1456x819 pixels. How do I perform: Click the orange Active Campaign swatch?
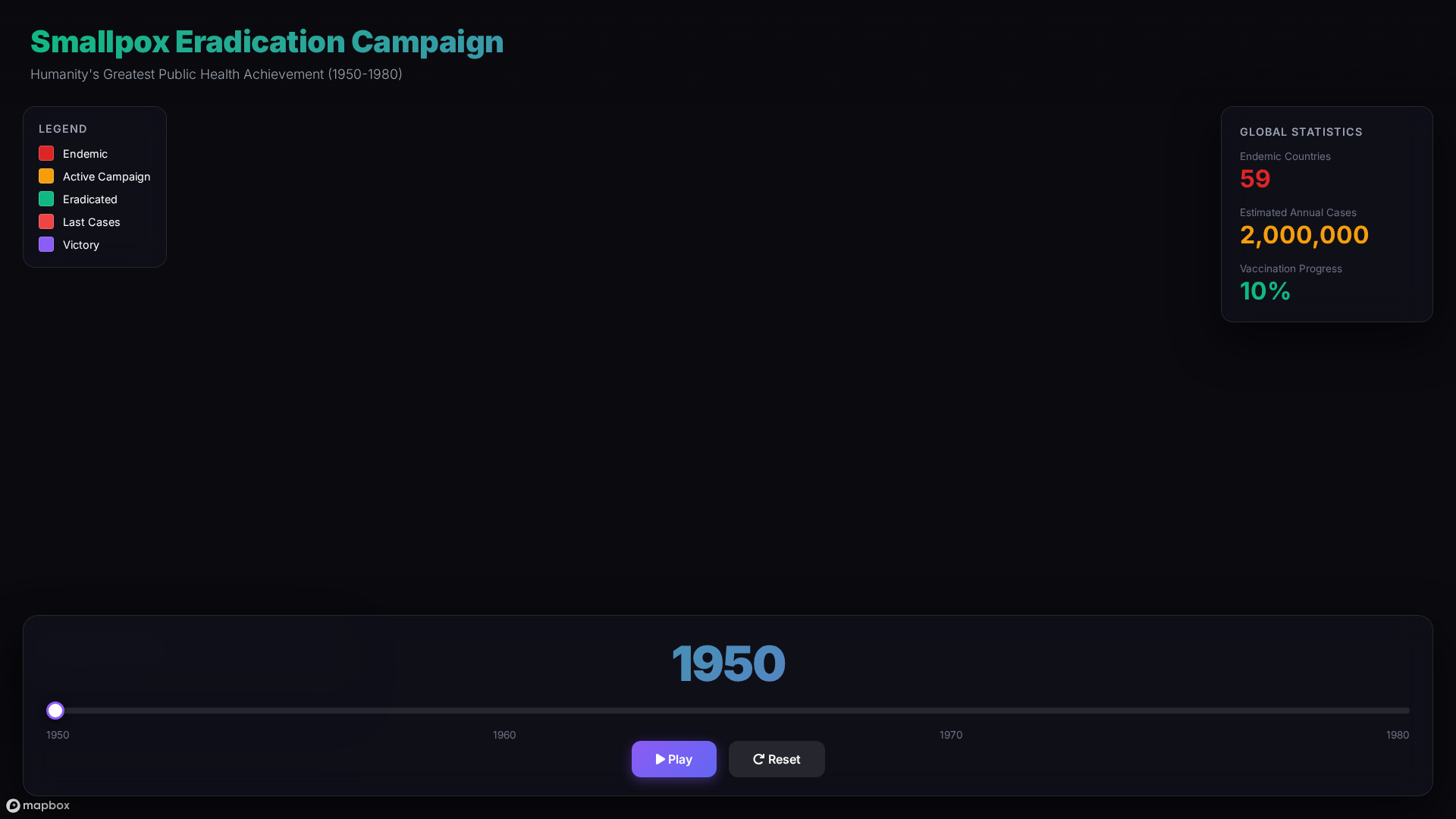pos(46,176)
